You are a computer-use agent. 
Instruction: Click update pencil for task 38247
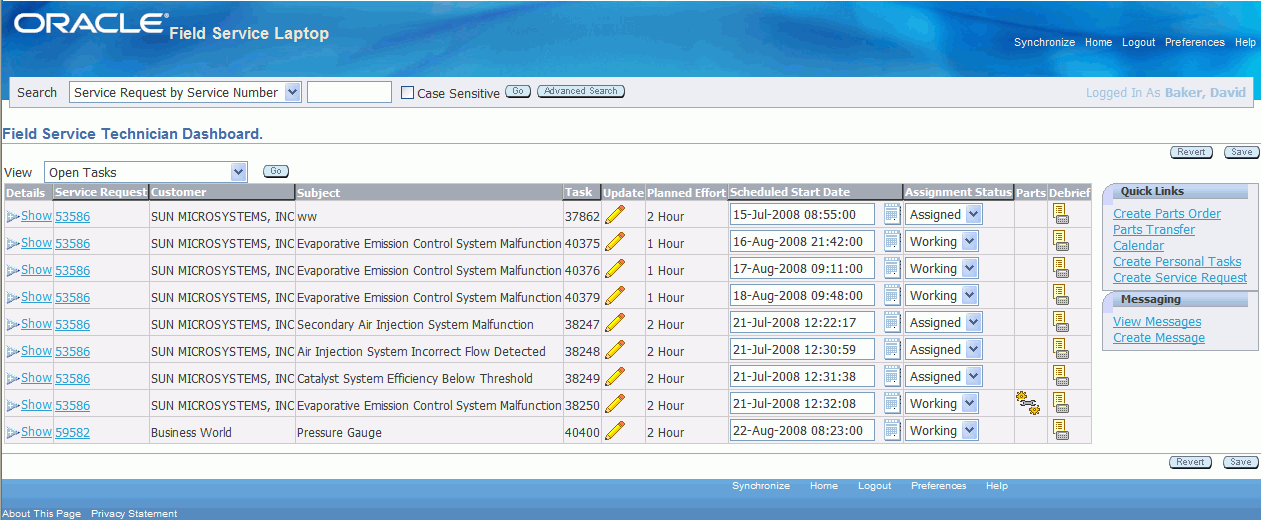(615, 322)
